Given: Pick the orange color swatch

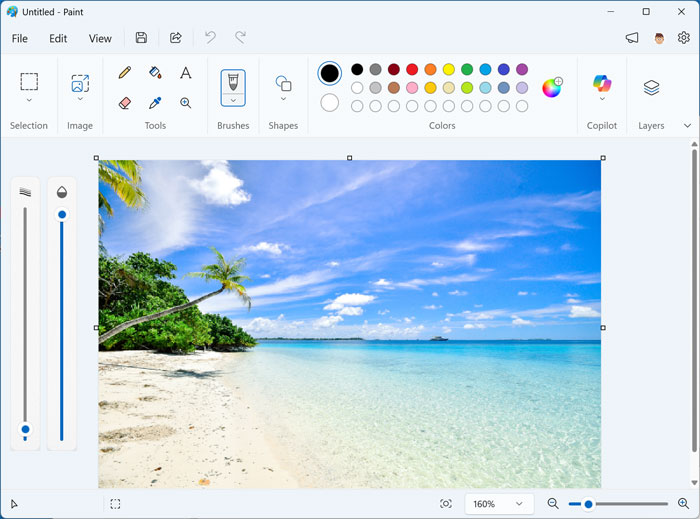Looking at the screenshot, I should tap(430, 69).
